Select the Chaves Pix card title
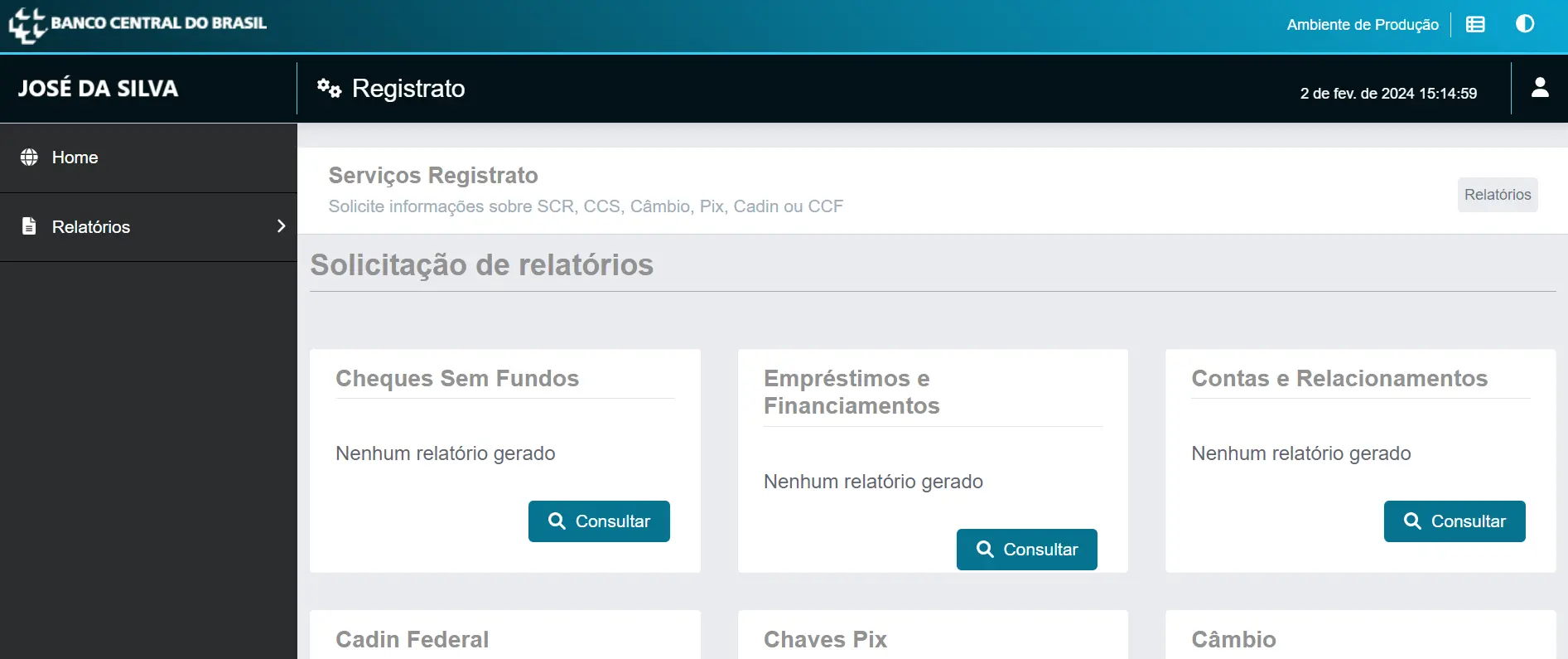1568x659 pixels. point(825,640)
